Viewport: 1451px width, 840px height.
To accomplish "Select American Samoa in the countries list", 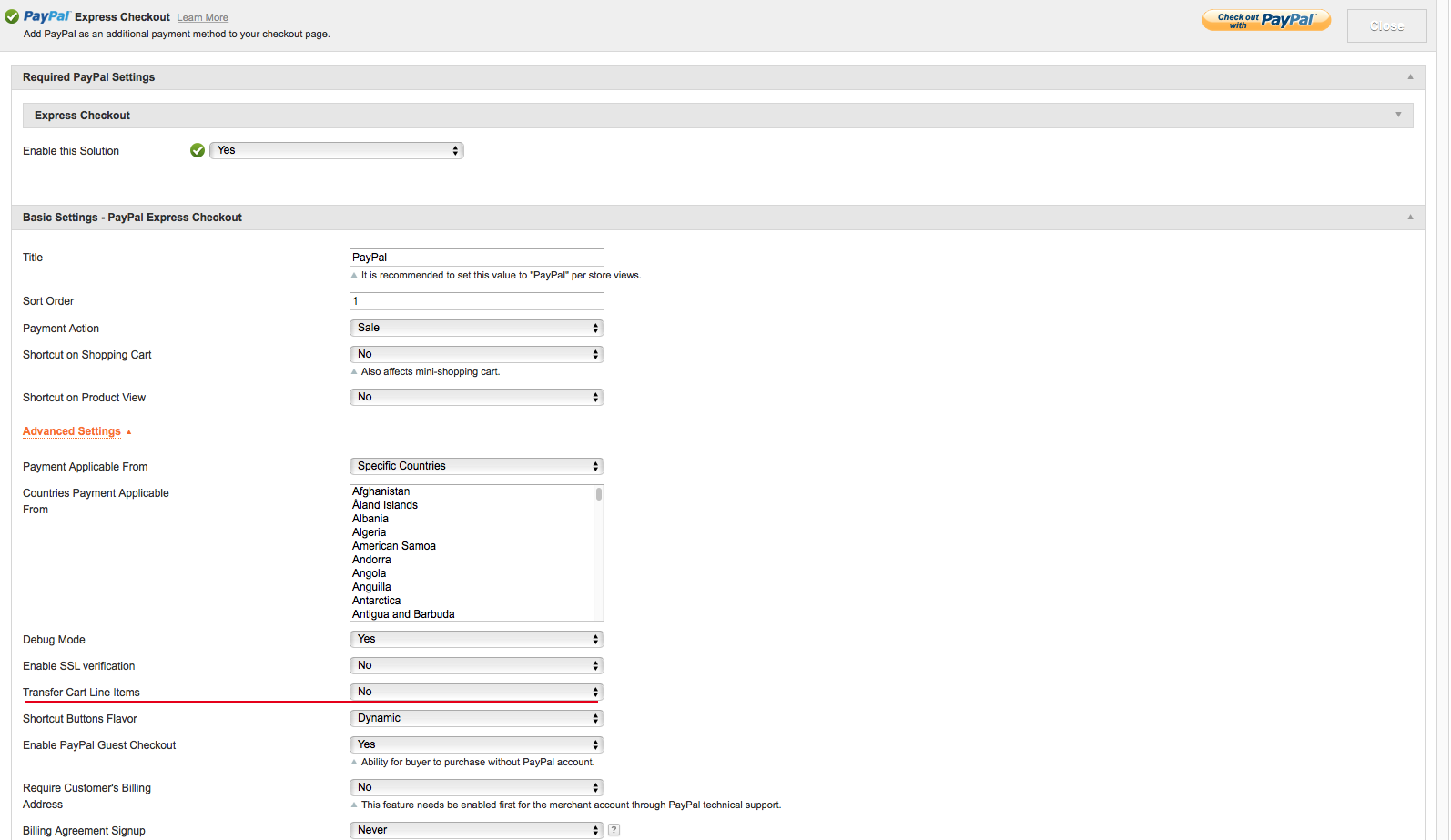I will pos(394,546).
